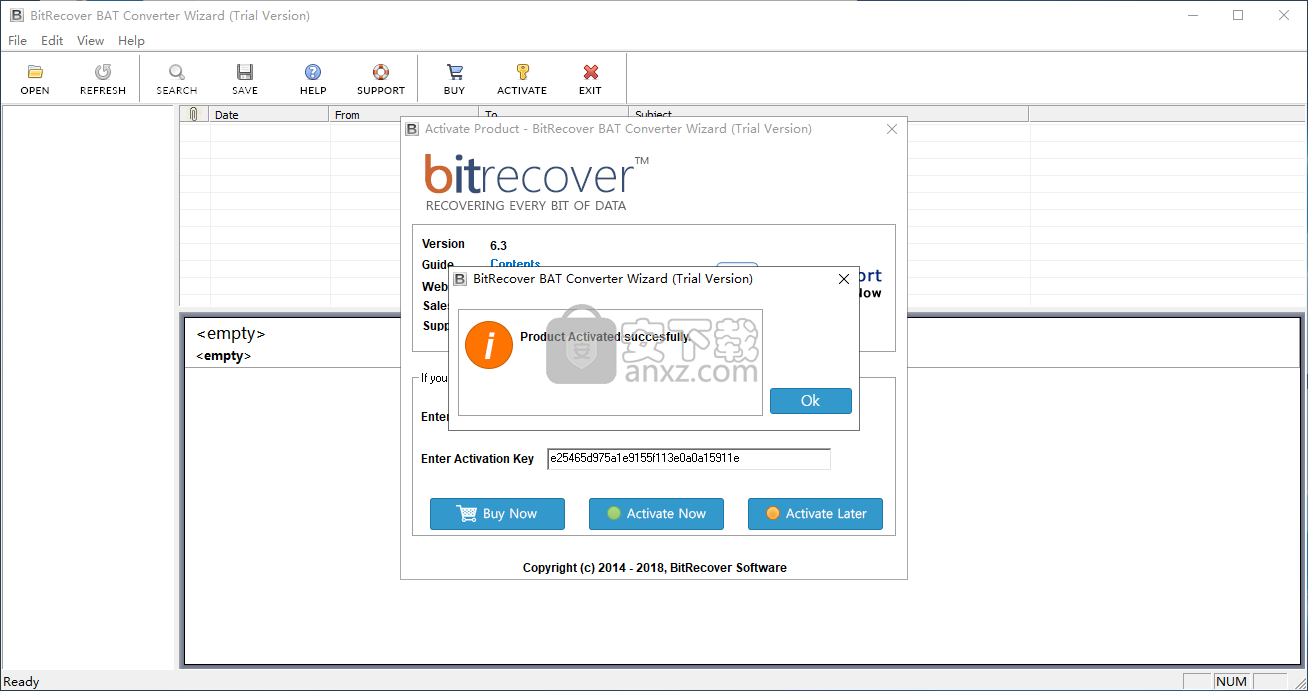This screenshot has height=691, width=1308.
Task: Click the Activate Later button
Action: [x=815, y=514]
